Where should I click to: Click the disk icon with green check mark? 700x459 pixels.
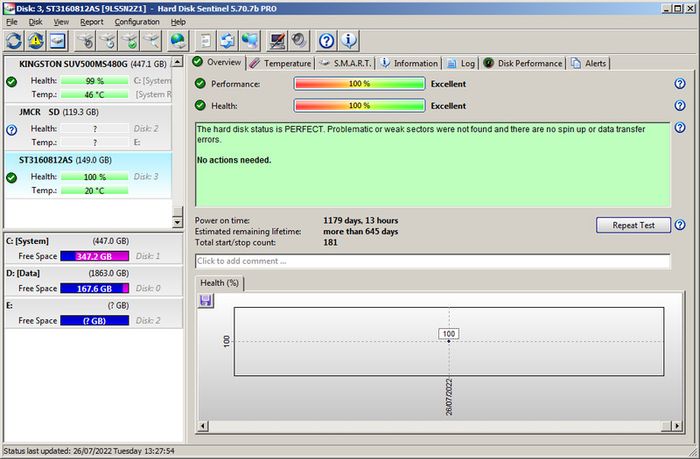pyautogui.click(x=130, y=41)
